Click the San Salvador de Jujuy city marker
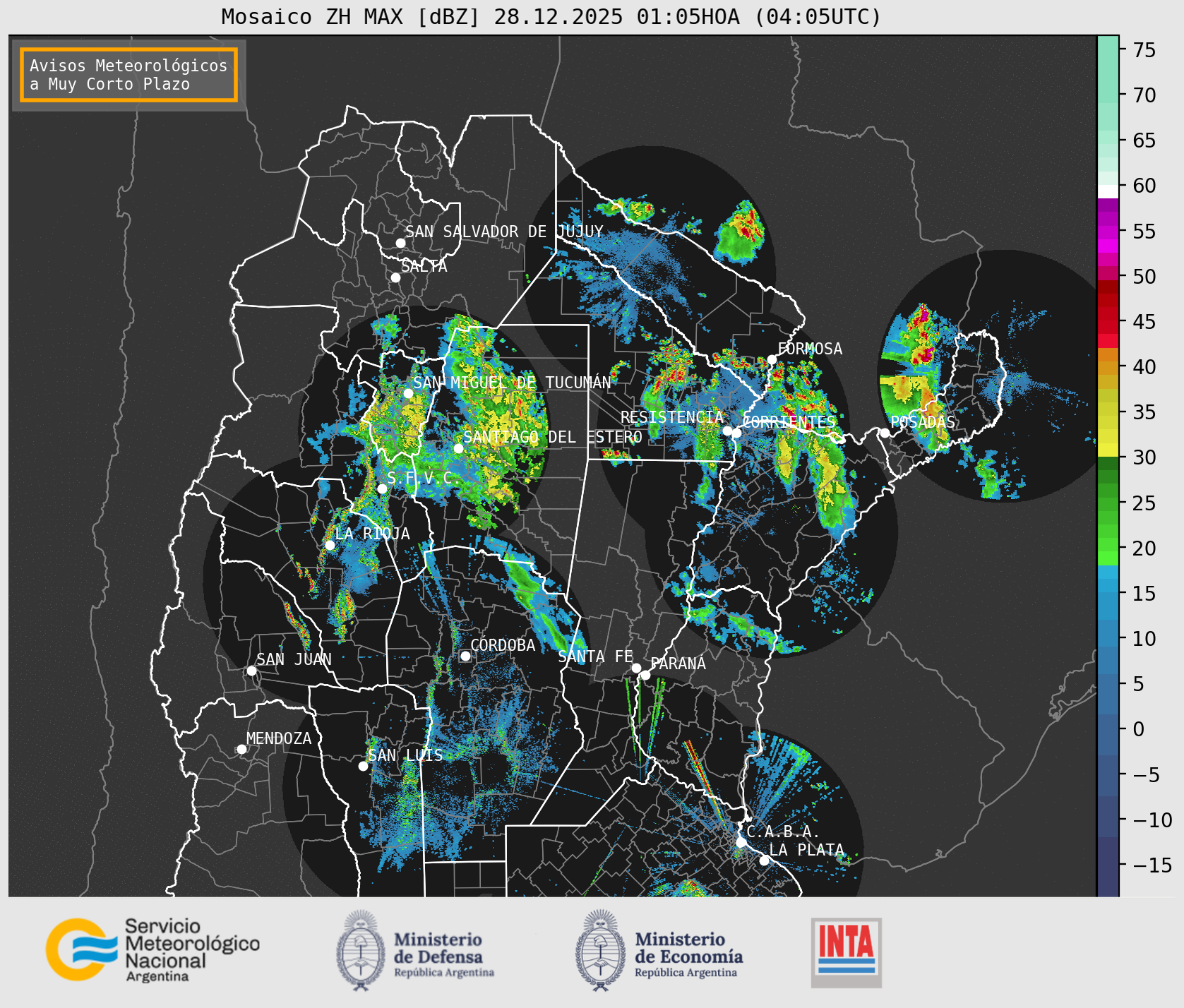 tap(400, 243)
